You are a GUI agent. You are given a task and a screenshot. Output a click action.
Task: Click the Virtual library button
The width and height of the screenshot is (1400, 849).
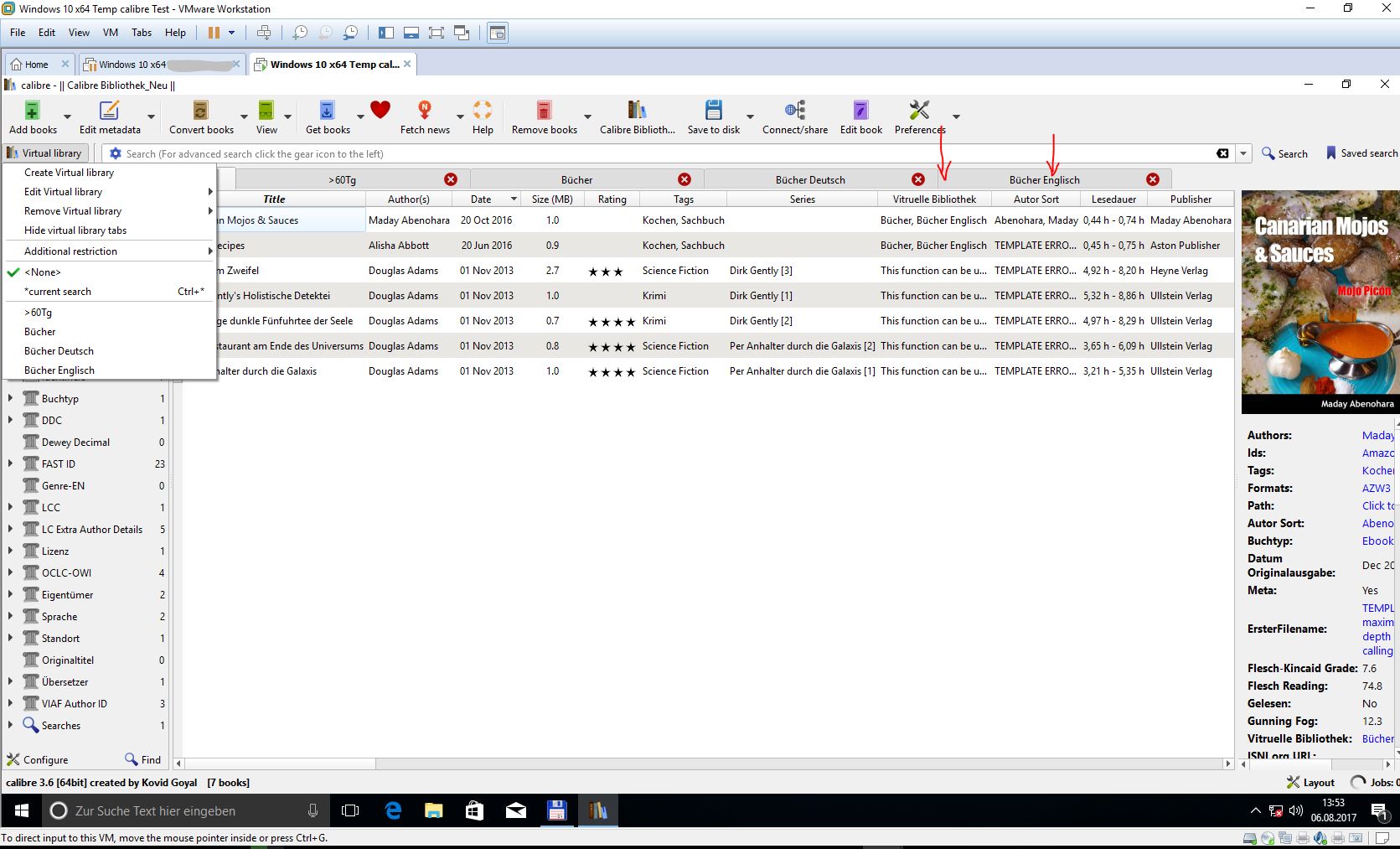coord(44,153)
